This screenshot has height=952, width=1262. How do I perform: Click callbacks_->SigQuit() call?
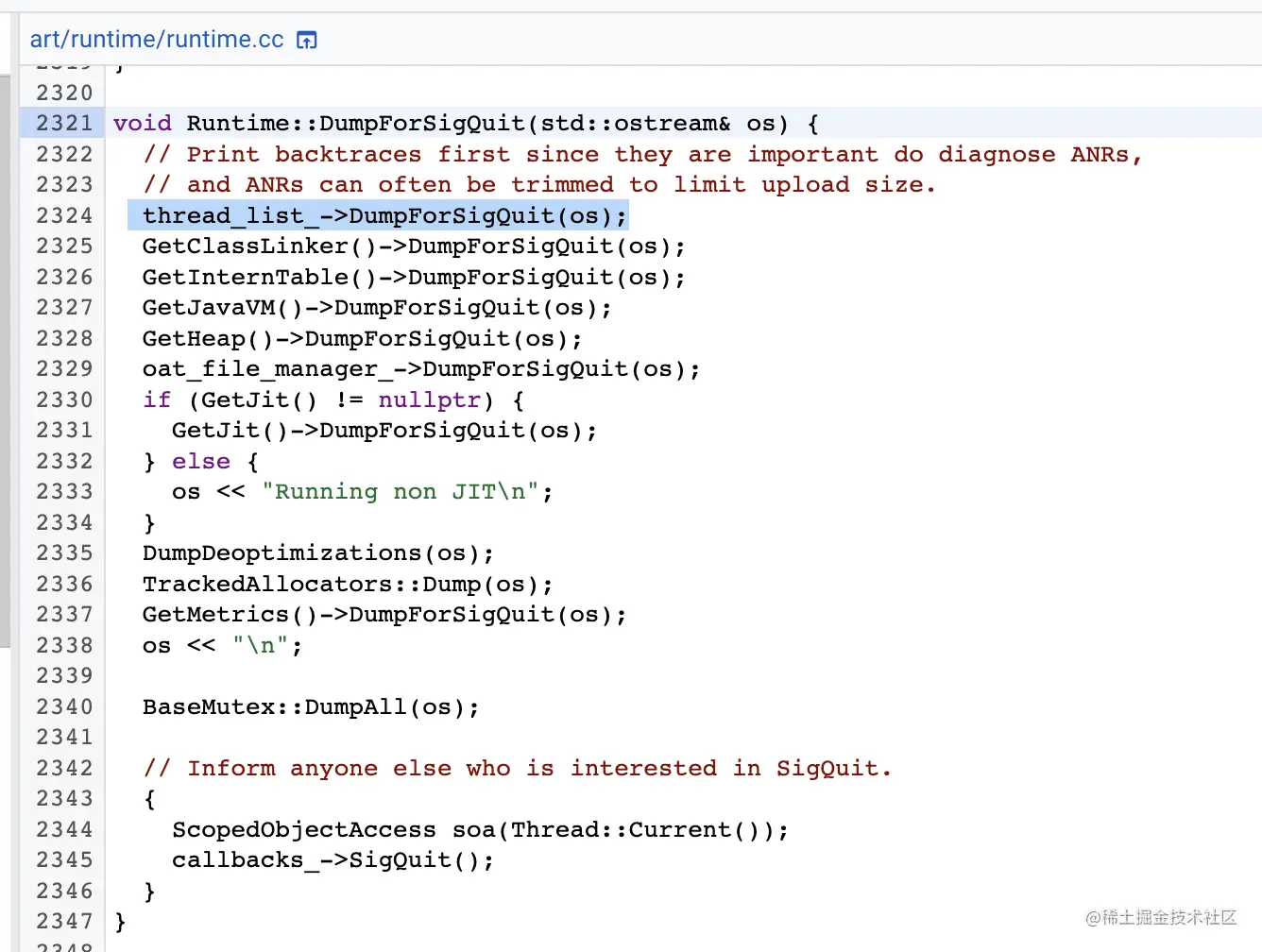[x=333, y=860]
